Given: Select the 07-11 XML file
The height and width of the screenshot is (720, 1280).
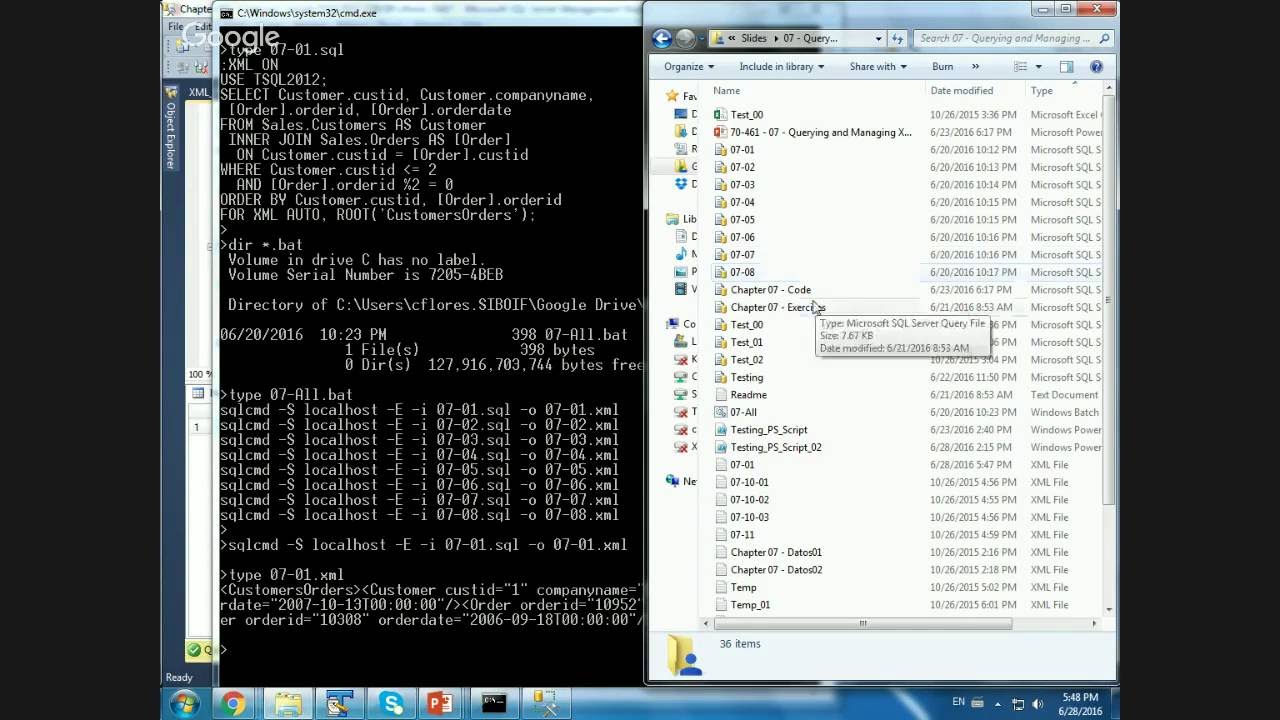Looking at the screenshot, I should coord(742,535).
